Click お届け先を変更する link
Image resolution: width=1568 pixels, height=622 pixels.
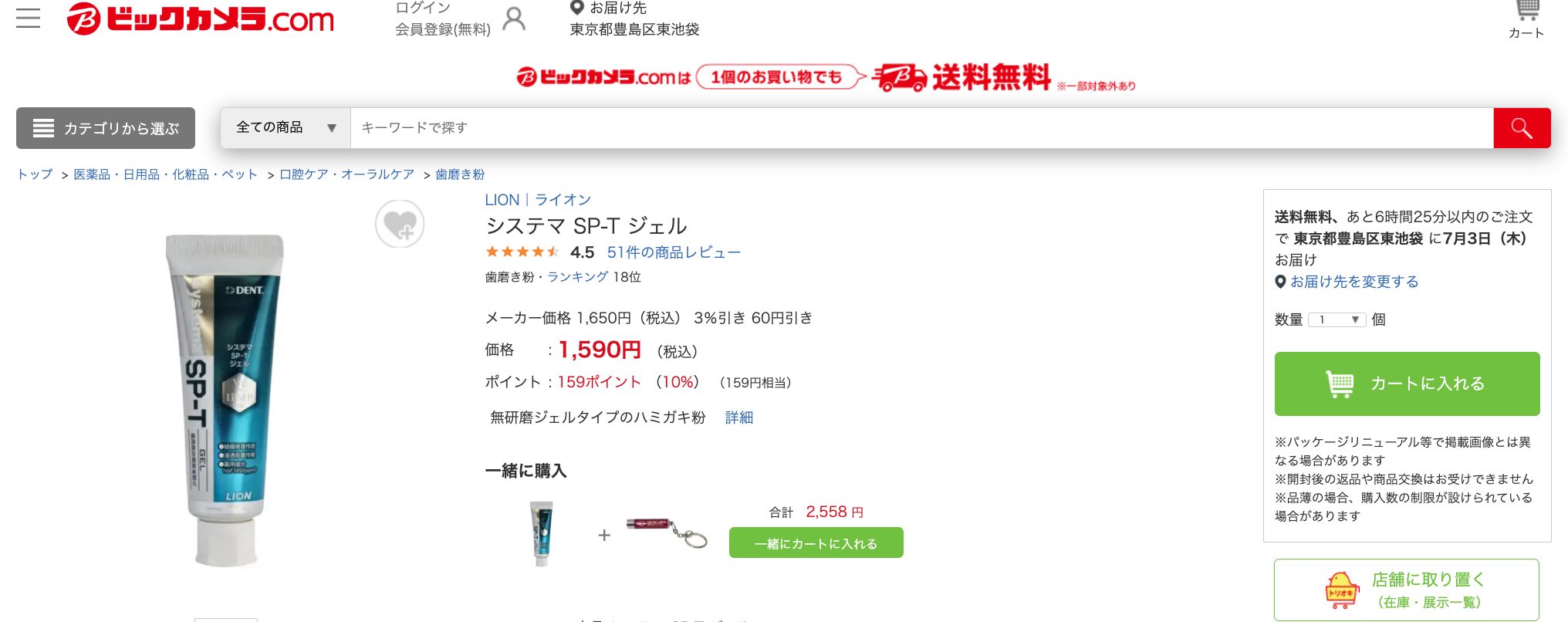tap(1354, 282)
